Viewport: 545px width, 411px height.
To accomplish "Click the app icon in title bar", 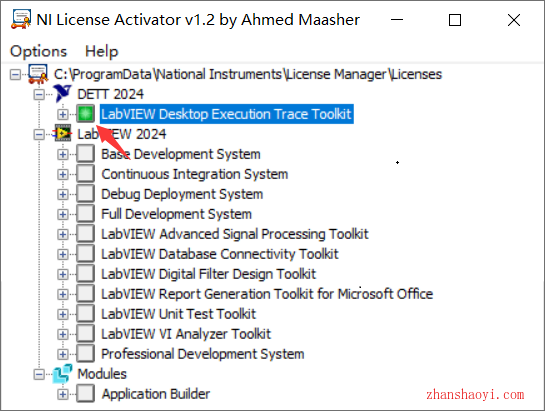I will (21, 19).
